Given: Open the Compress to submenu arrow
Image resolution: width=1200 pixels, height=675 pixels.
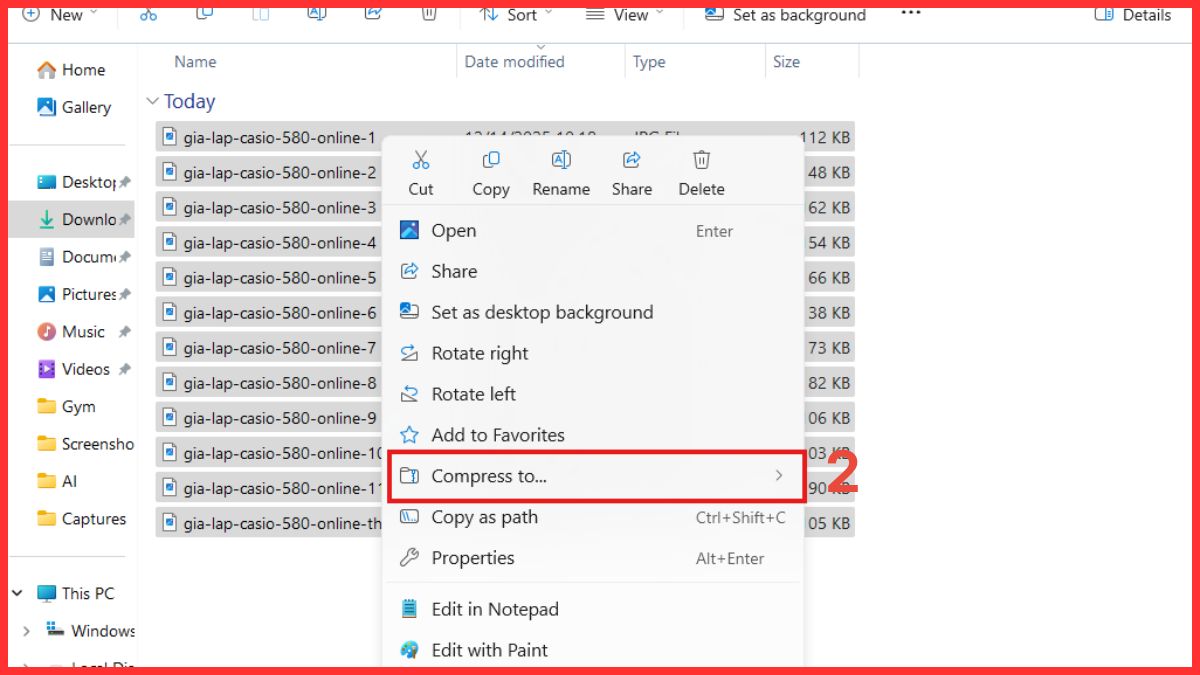Looking at the screenshot, I should [x=780, y=477].
